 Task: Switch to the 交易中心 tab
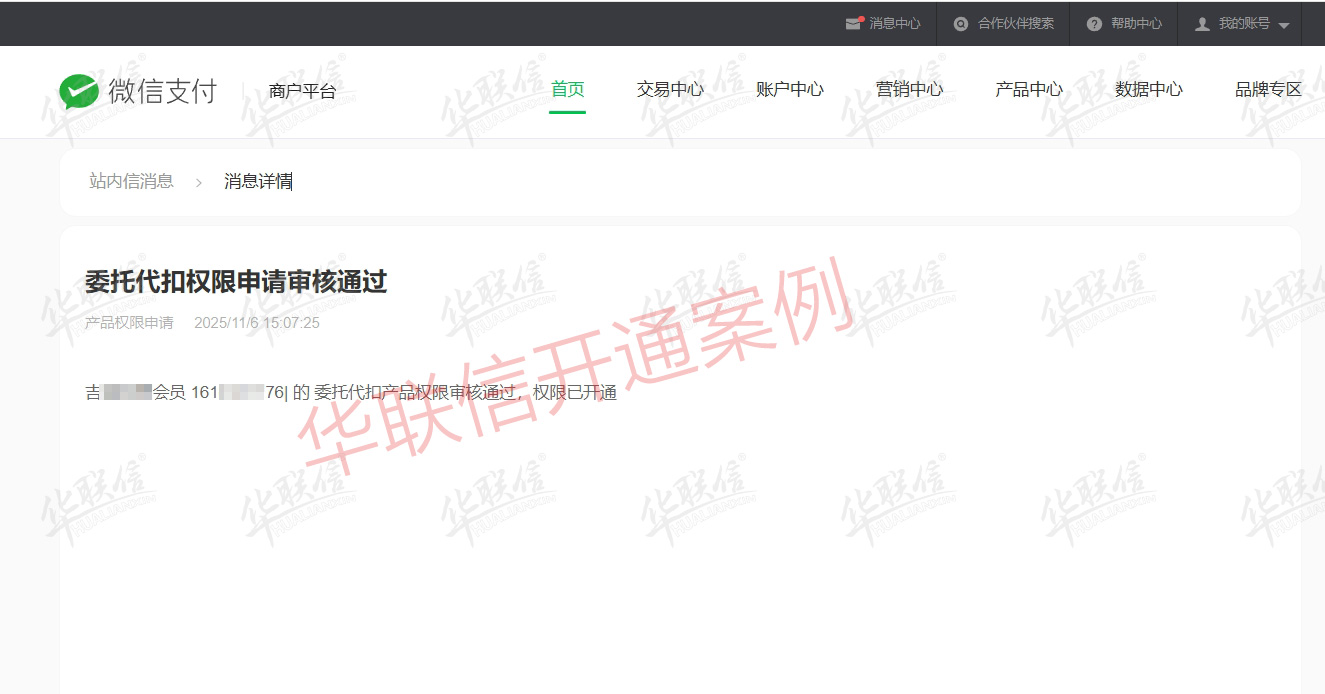click(x=670, y=90)
